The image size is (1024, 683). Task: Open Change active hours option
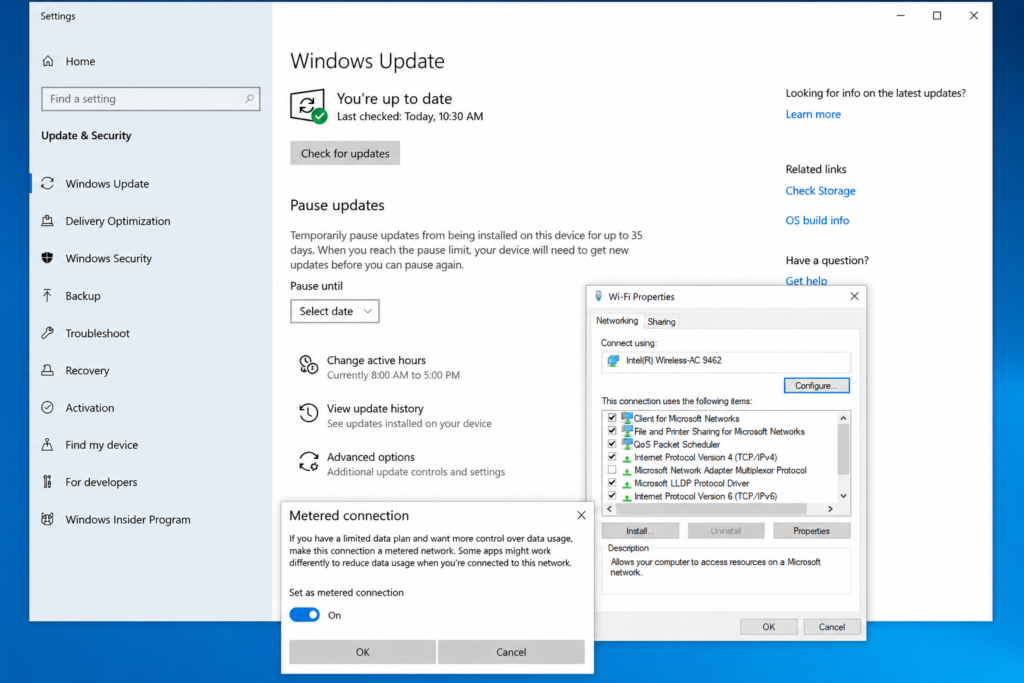393,367
